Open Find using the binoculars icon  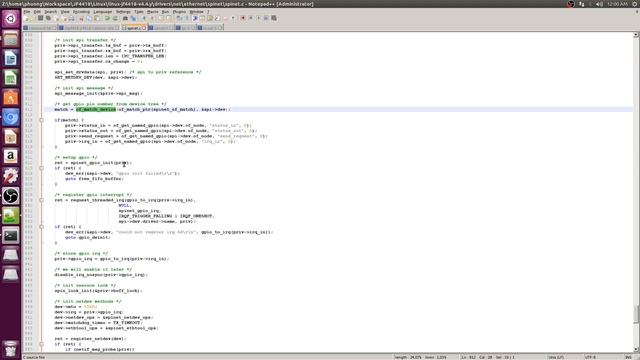pos(125,18)
